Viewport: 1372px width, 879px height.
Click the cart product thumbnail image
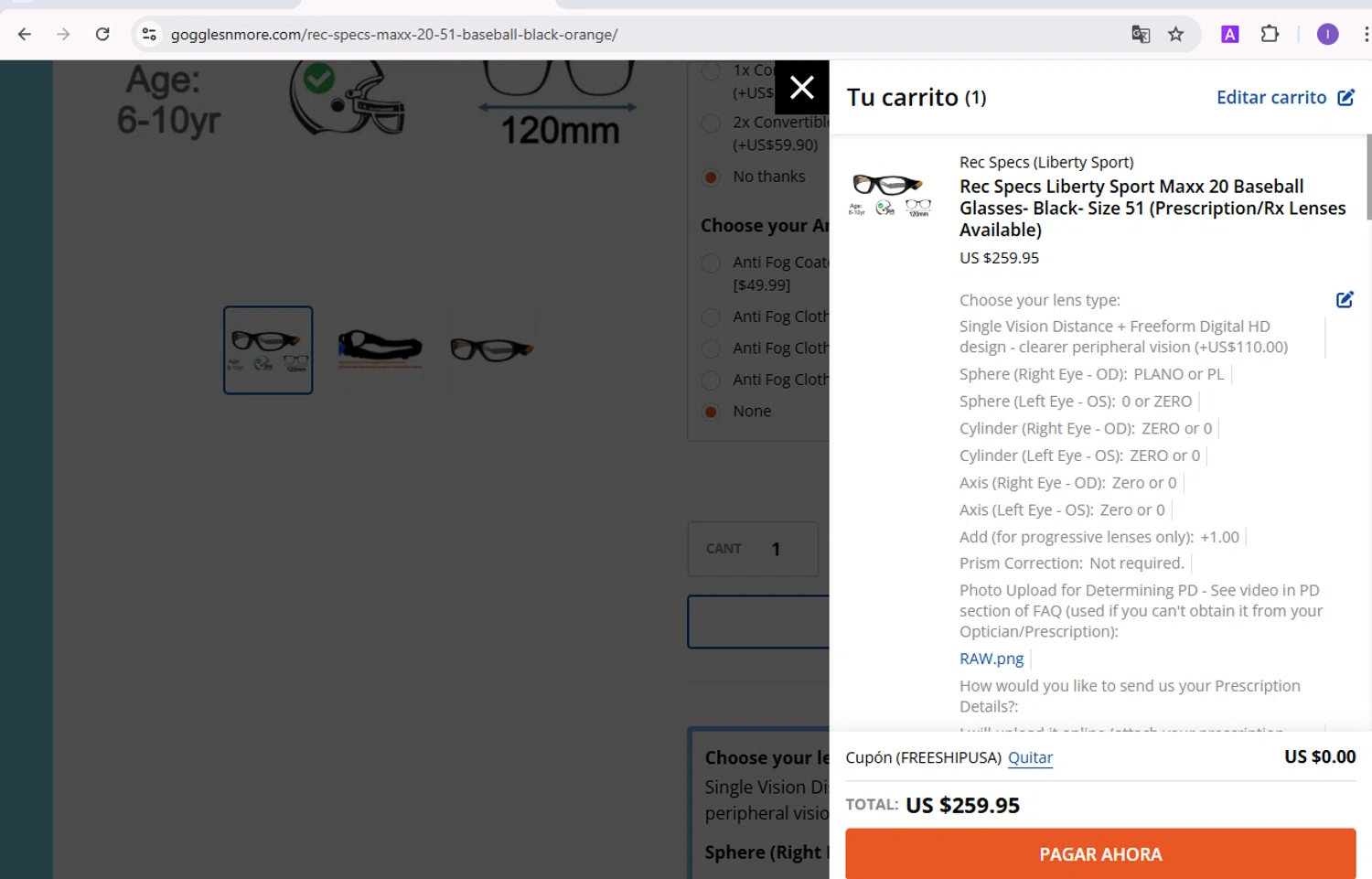(890, 195)
